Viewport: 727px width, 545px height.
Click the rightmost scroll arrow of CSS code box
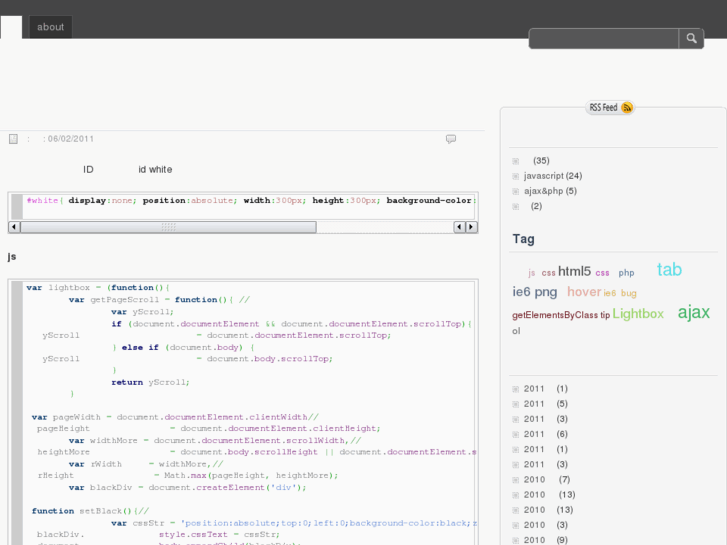pos(471,227)
